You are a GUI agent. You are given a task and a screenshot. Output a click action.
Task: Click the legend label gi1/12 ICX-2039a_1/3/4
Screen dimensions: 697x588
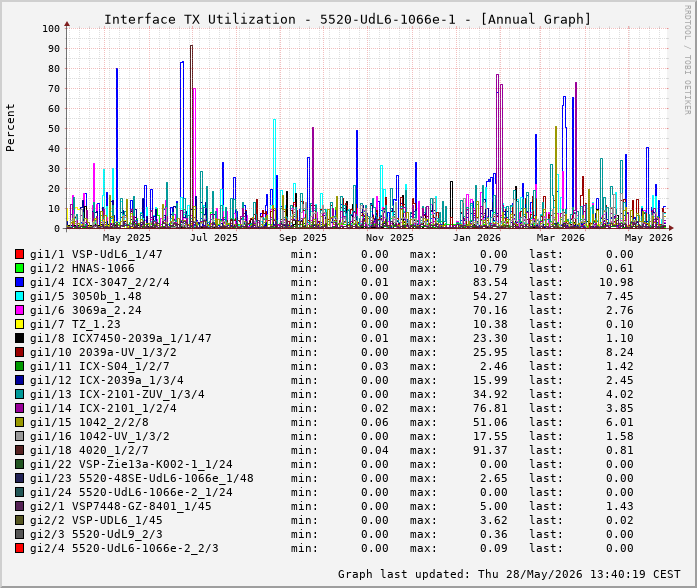107,380
